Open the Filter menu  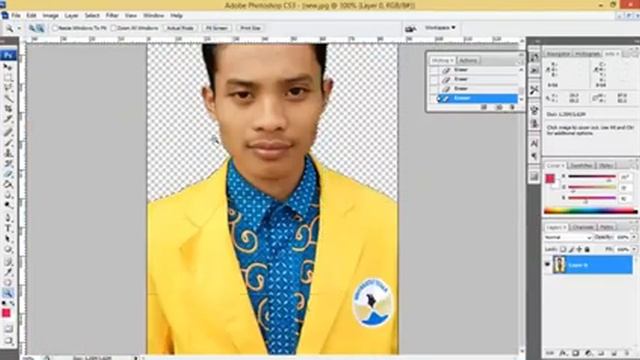click(112, 16)
